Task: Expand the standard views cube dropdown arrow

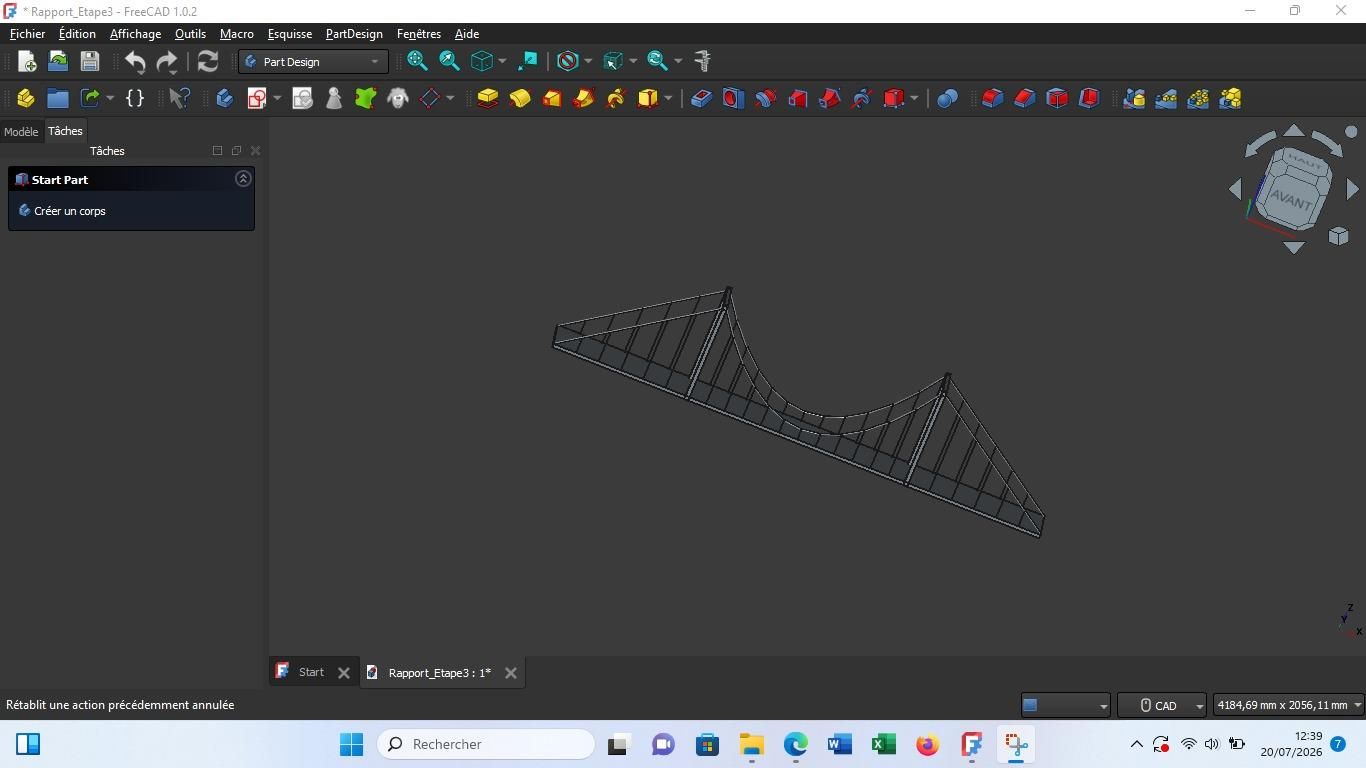Action: [x=502, y=62]
